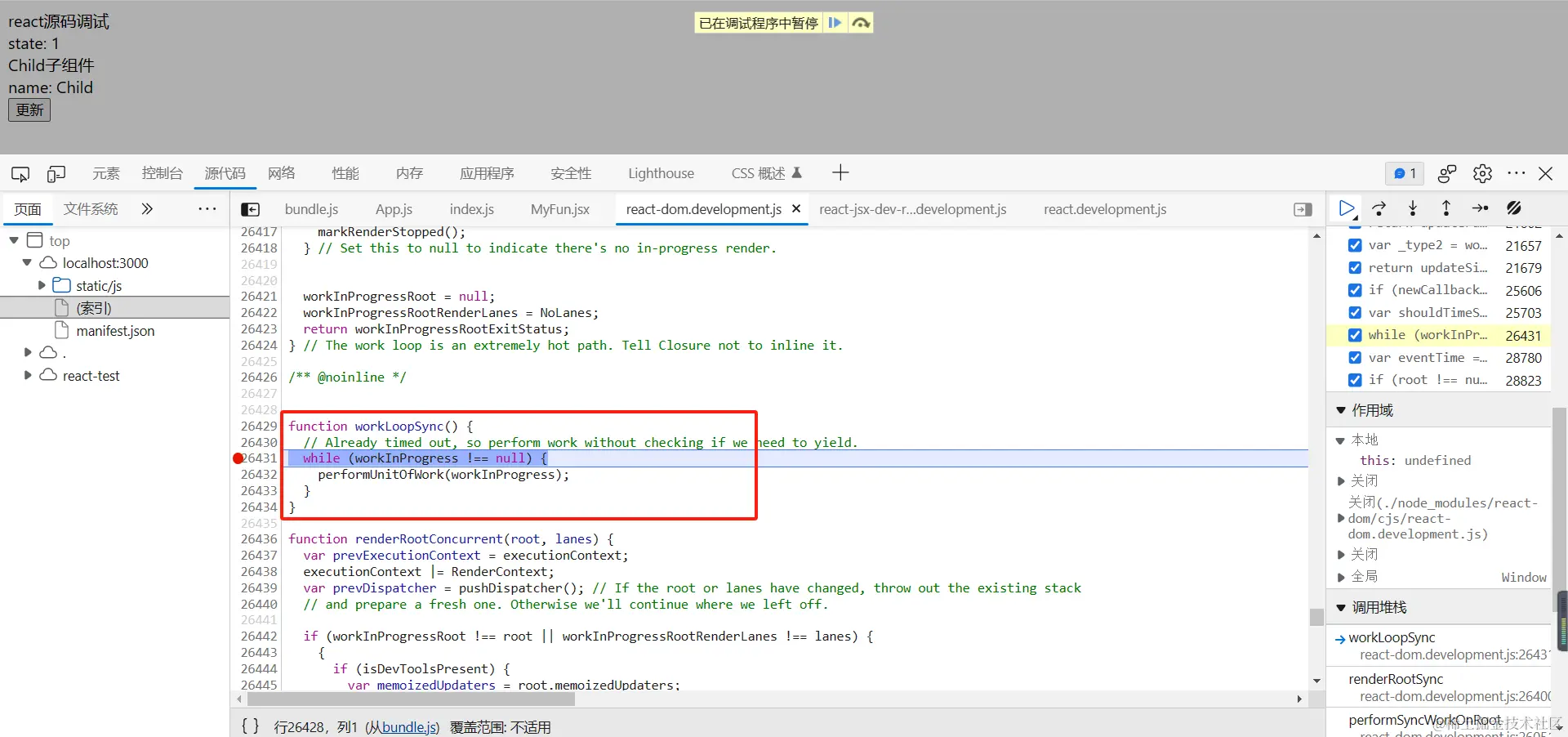Open the MyFun.jsx file tab

[x=560, y=209]
